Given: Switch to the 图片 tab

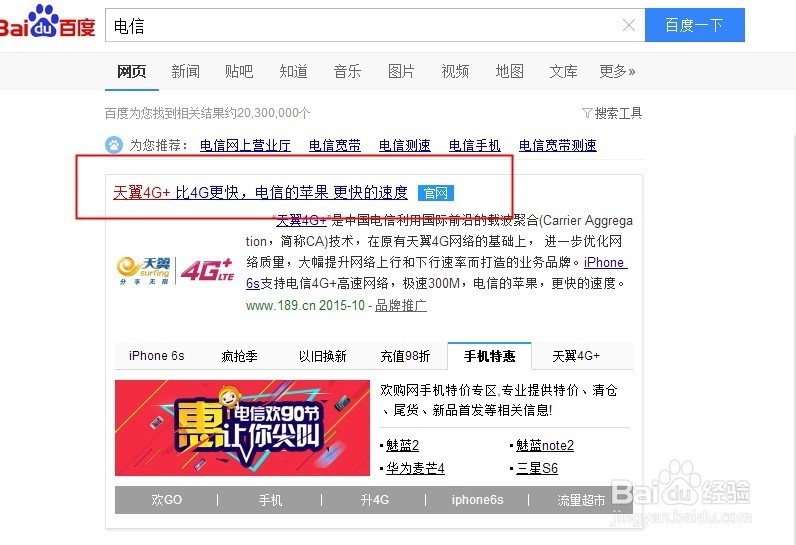Looking at the screenshot, I should (x=401, y=72).
